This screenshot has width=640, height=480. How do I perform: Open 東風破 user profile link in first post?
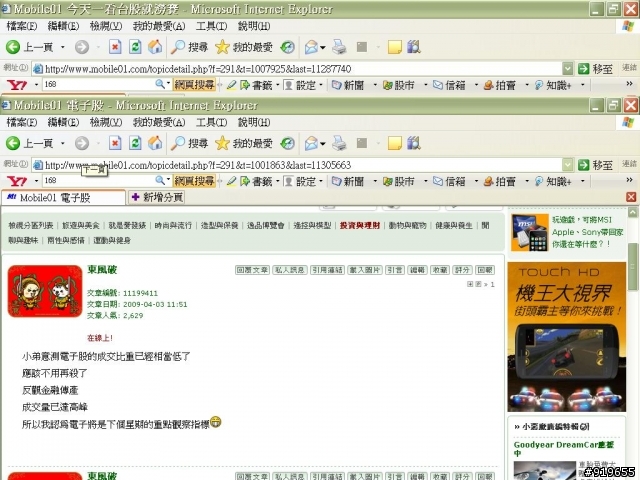click(102, 269)
